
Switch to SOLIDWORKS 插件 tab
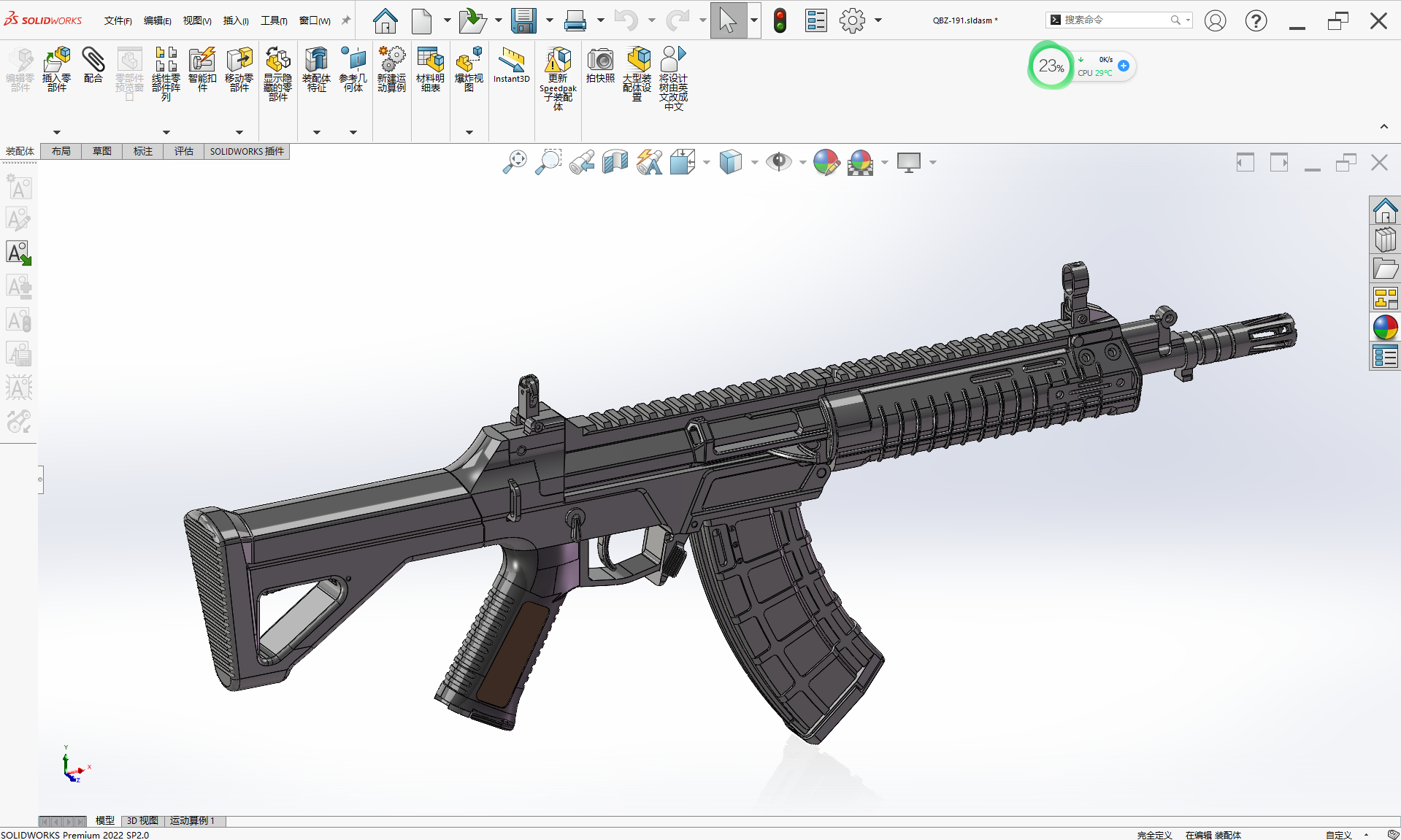click(247, 151)
